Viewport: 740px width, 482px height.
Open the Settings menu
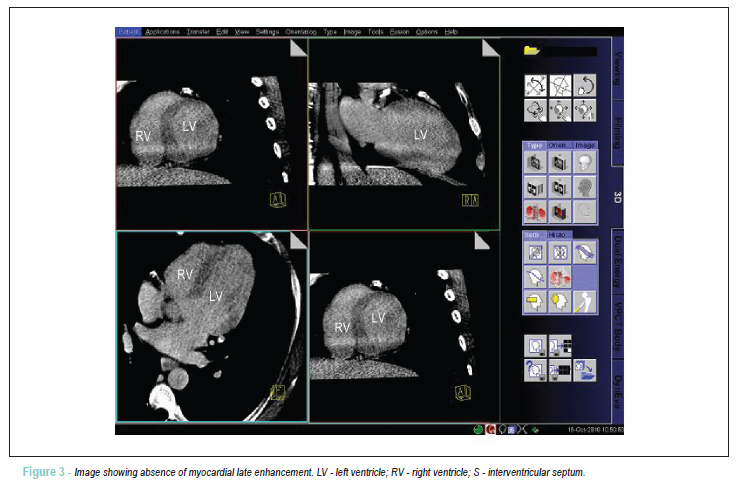267,32
